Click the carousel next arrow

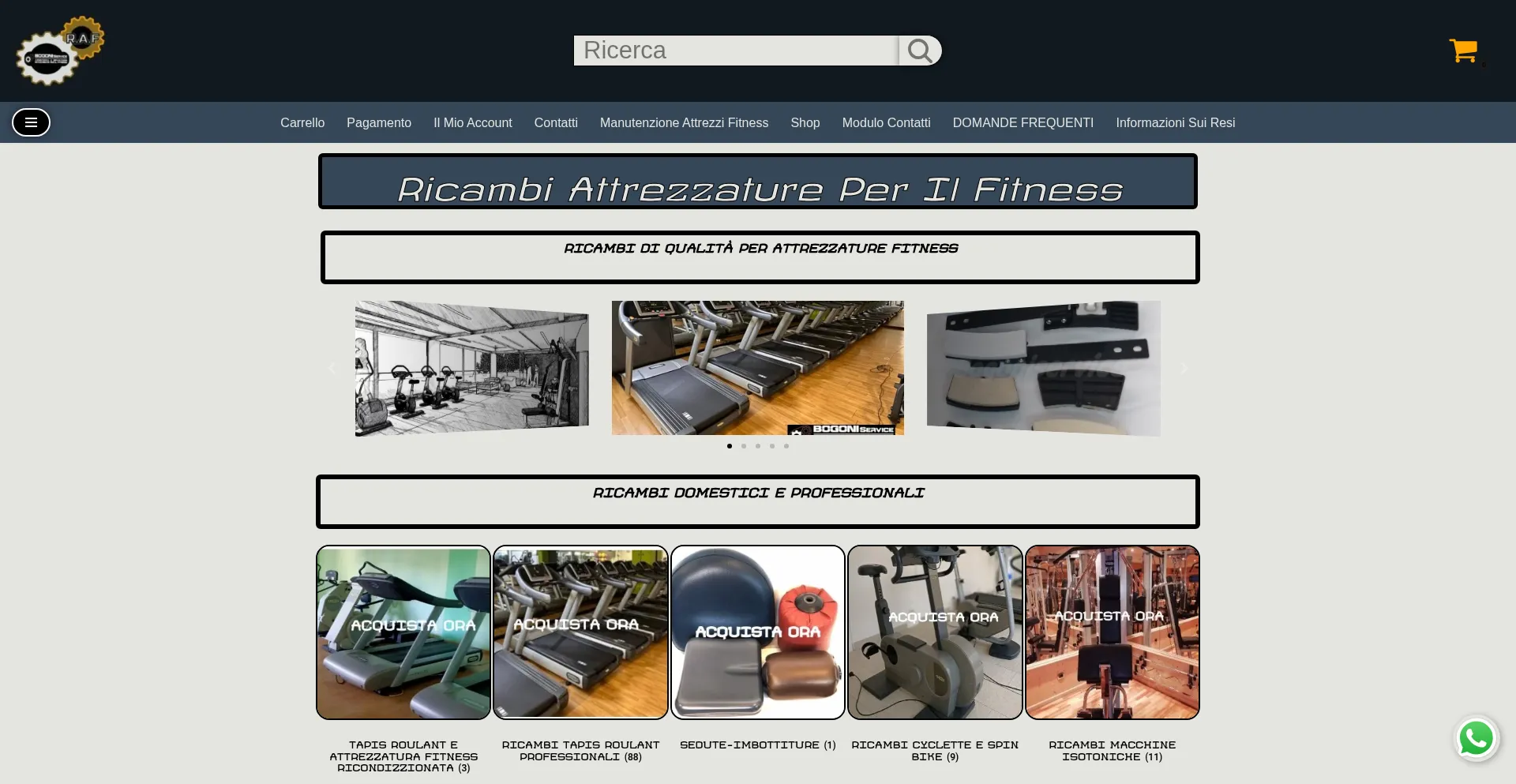(x=1184, y=369)
